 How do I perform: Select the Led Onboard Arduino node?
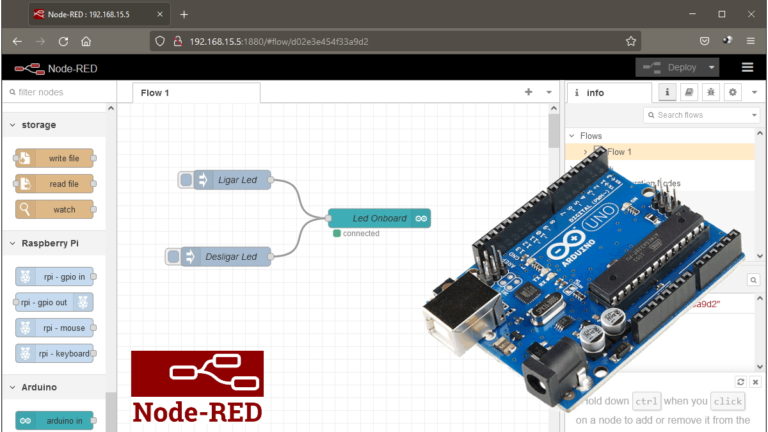pyautogui.click(x=379, y=218)
